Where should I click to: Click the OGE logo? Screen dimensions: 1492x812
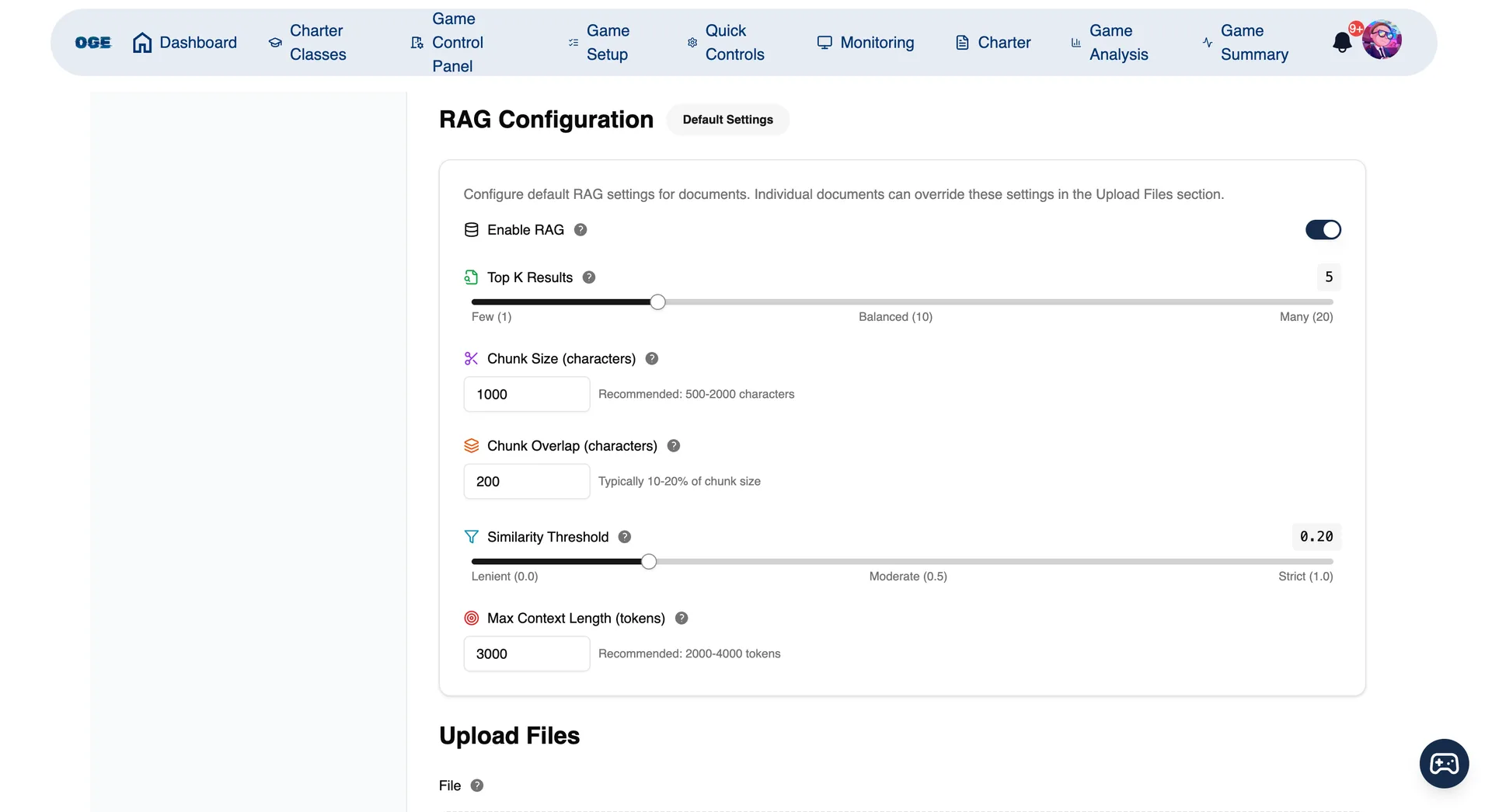(x=93, y=43)
